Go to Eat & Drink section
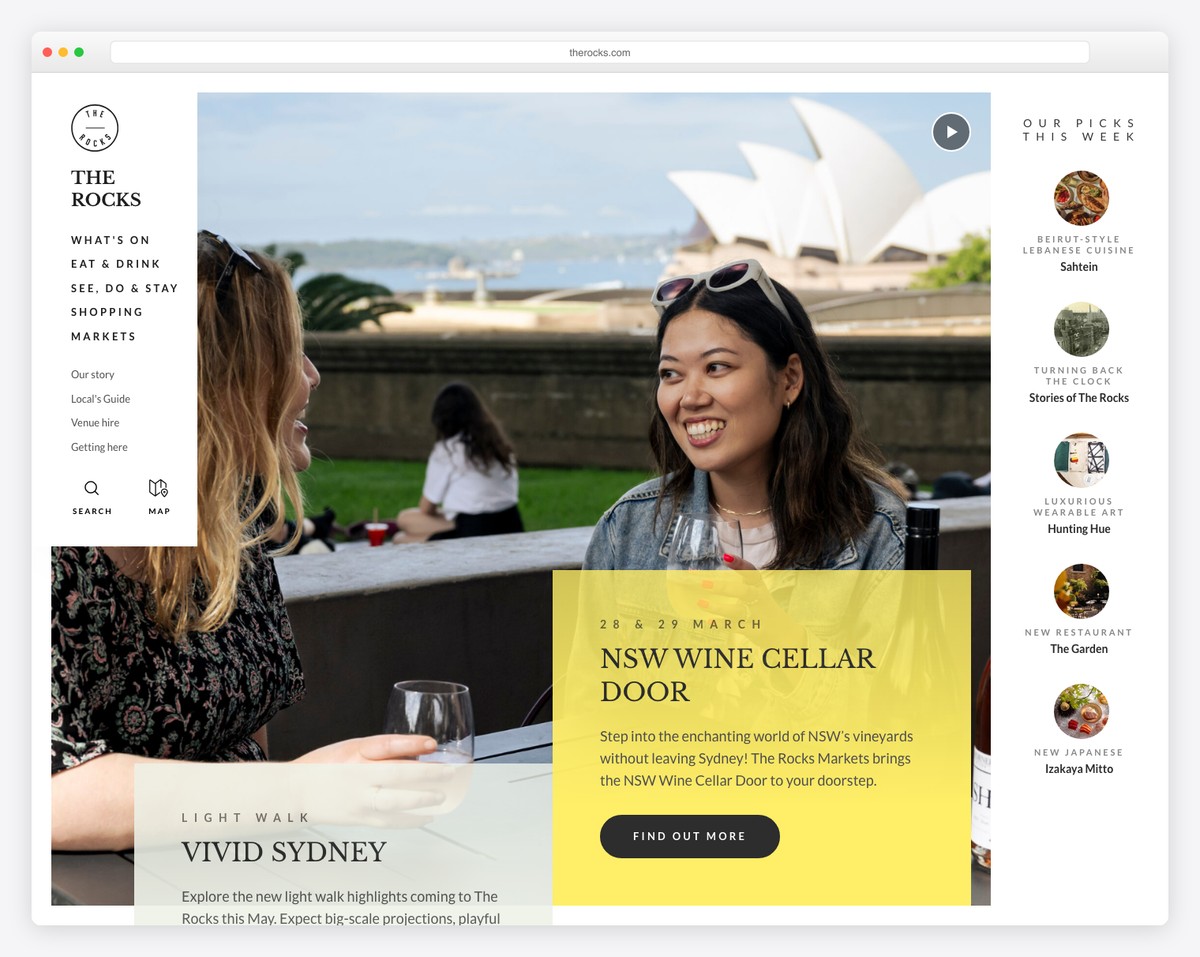Image resolution: width=1200 pixels, height=957 pixels. pos(116,264)
